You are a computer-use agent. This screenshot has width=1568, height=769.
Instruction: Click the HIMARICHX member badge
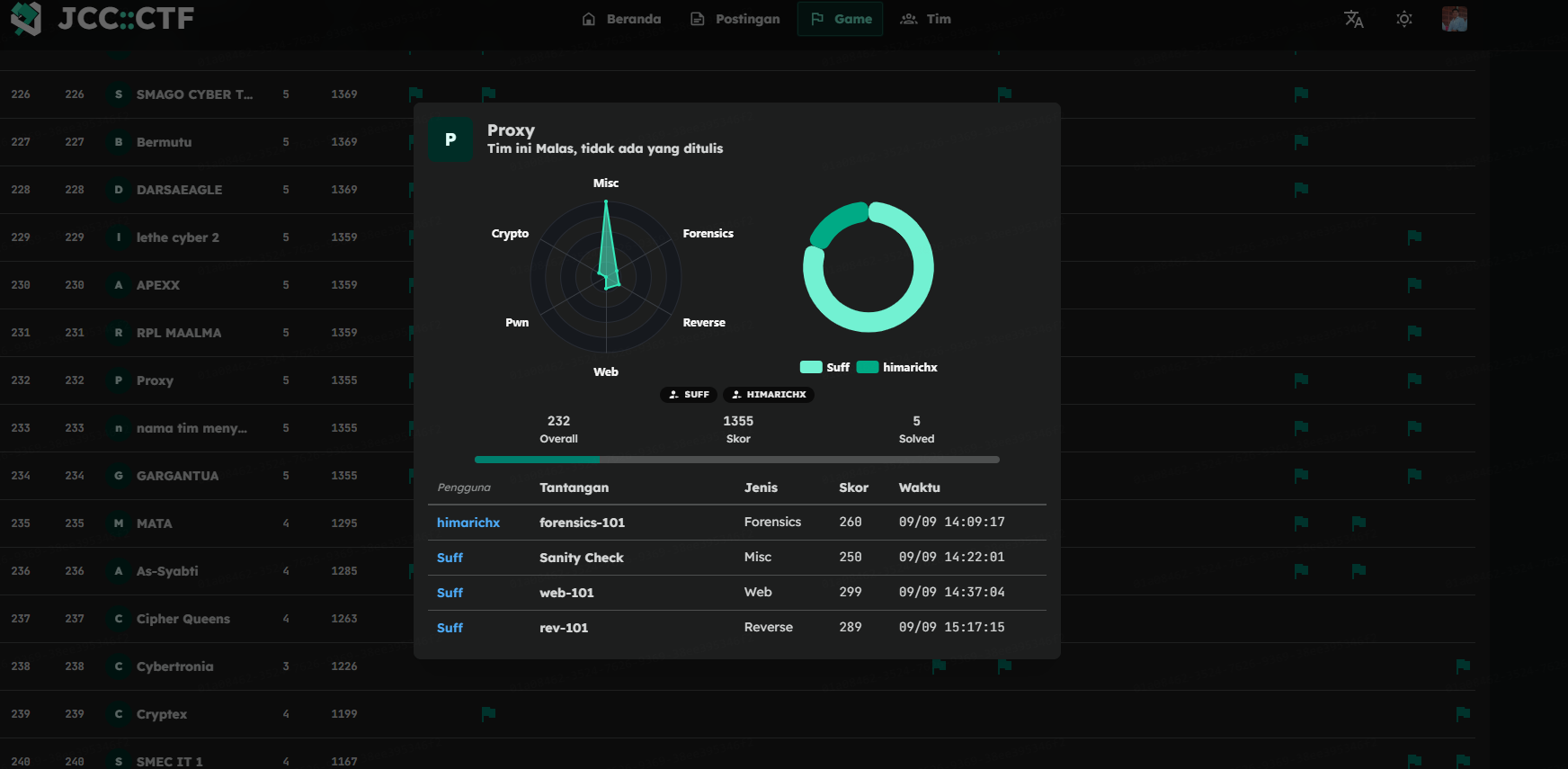(769, 395)
